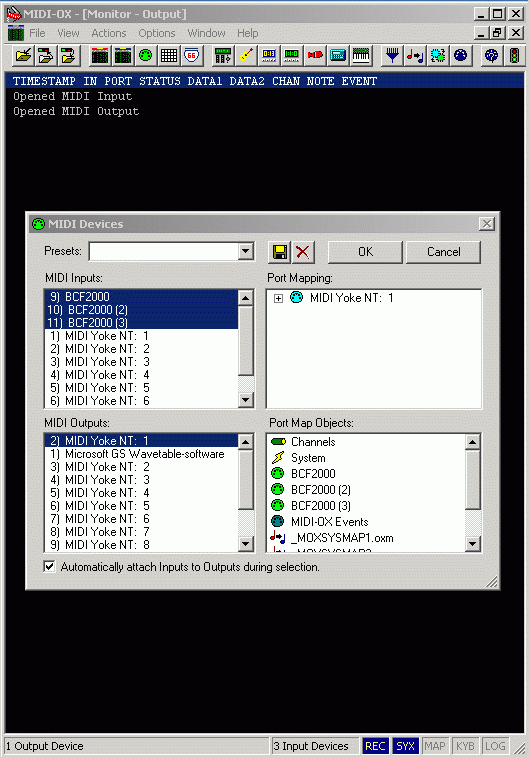Screen dimensions: 529x757
Task: Toggle the SYX status bar indicator
Action: [x=405, y=746]
